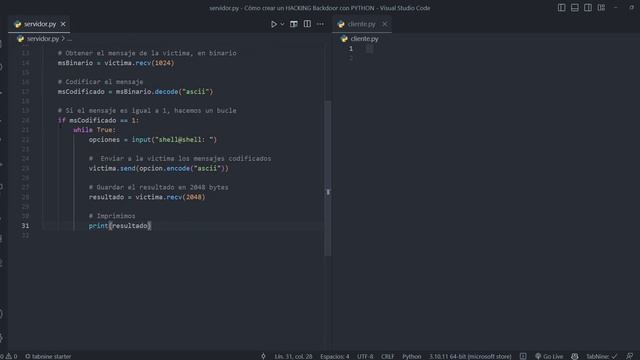Open the customize layout icon
This screenshot has width=640, height=360.
coord(601,8)
